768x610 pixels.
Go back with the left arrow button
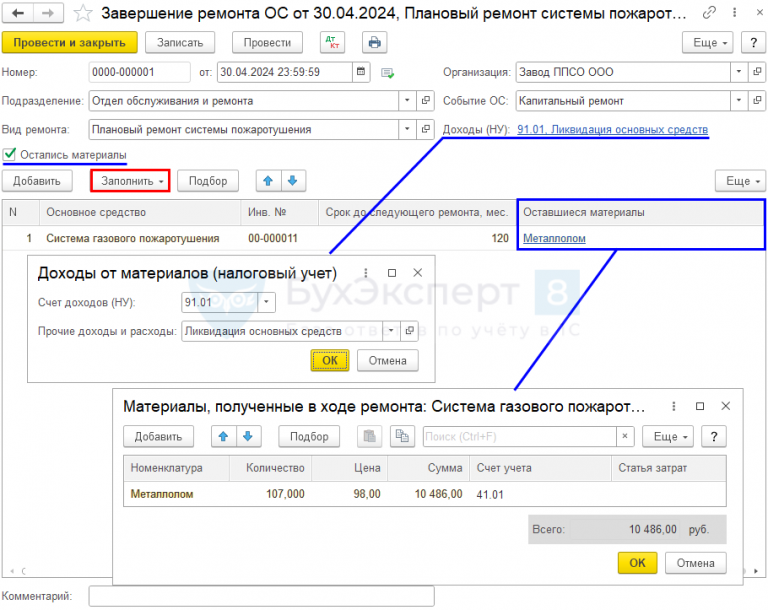18,13
